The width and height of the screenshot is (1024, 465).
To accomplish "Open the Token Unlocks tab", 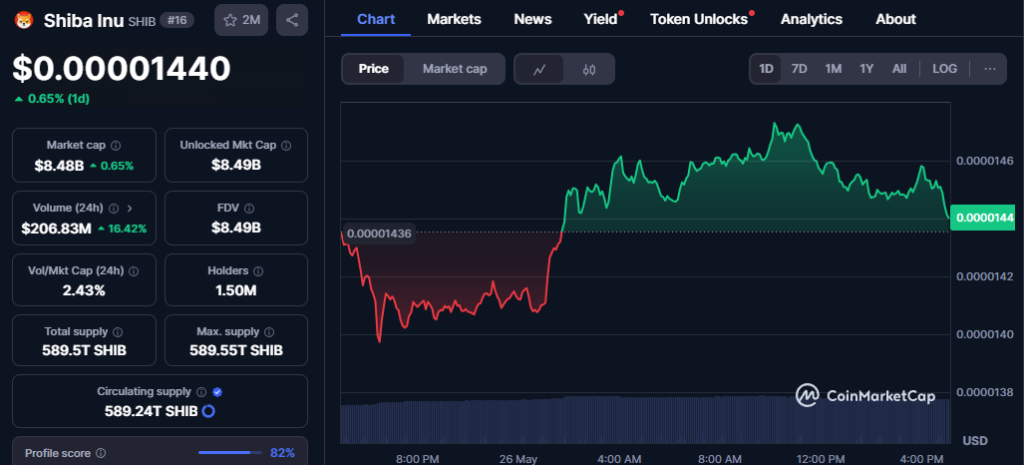I will [x=699, y=20].
